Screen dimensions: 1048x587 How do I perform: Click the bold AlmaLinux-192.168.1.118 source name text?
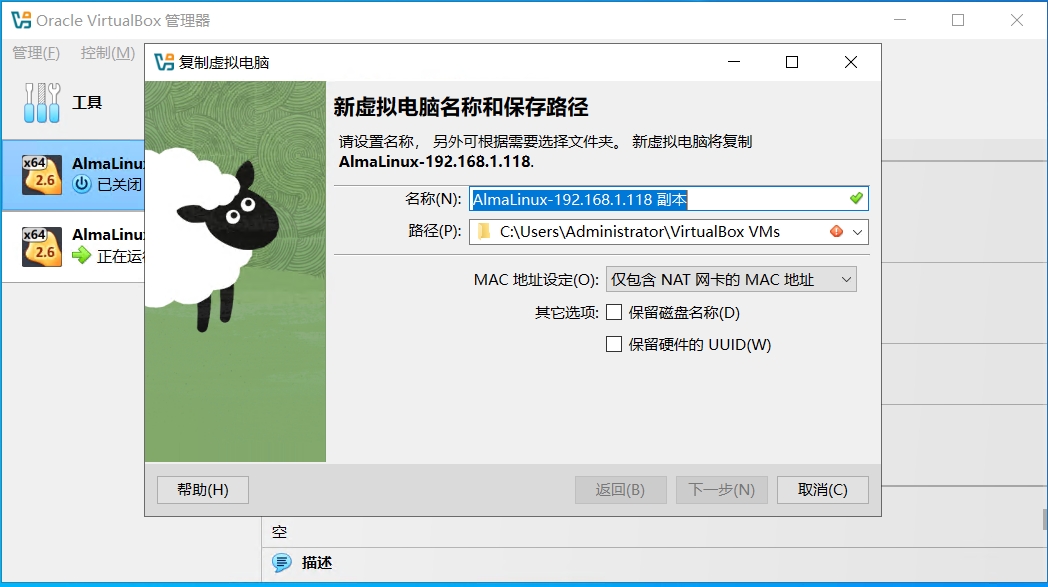[x=435, y=161]
